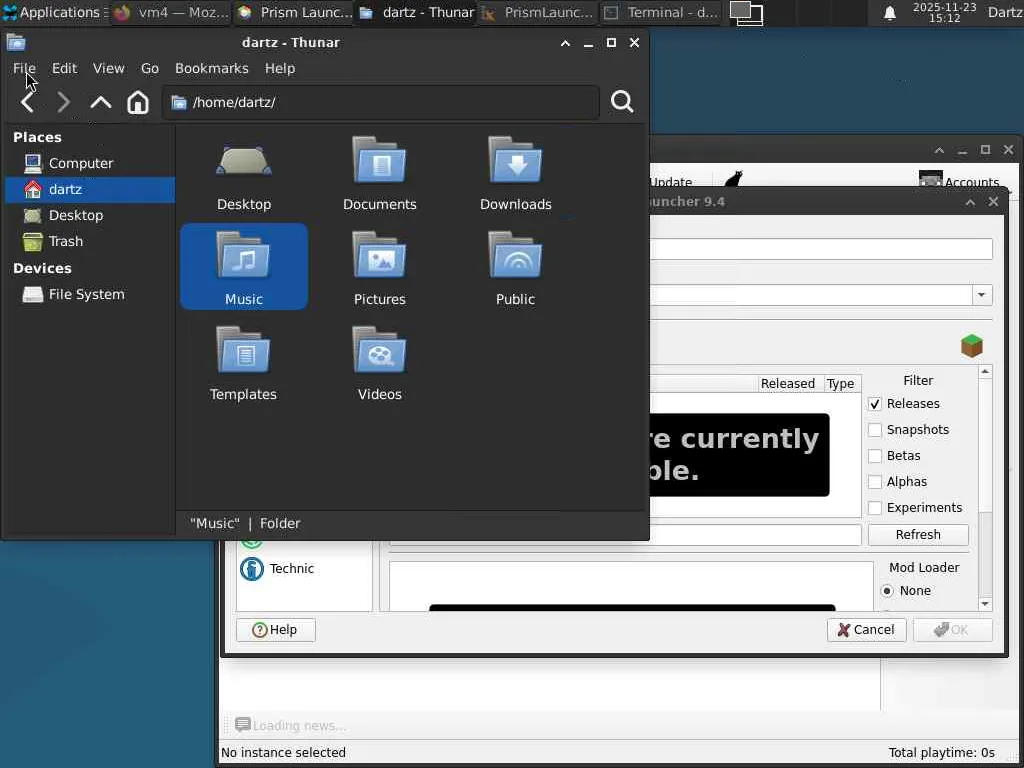Sort version list by Type column

[x=840, y=383]
